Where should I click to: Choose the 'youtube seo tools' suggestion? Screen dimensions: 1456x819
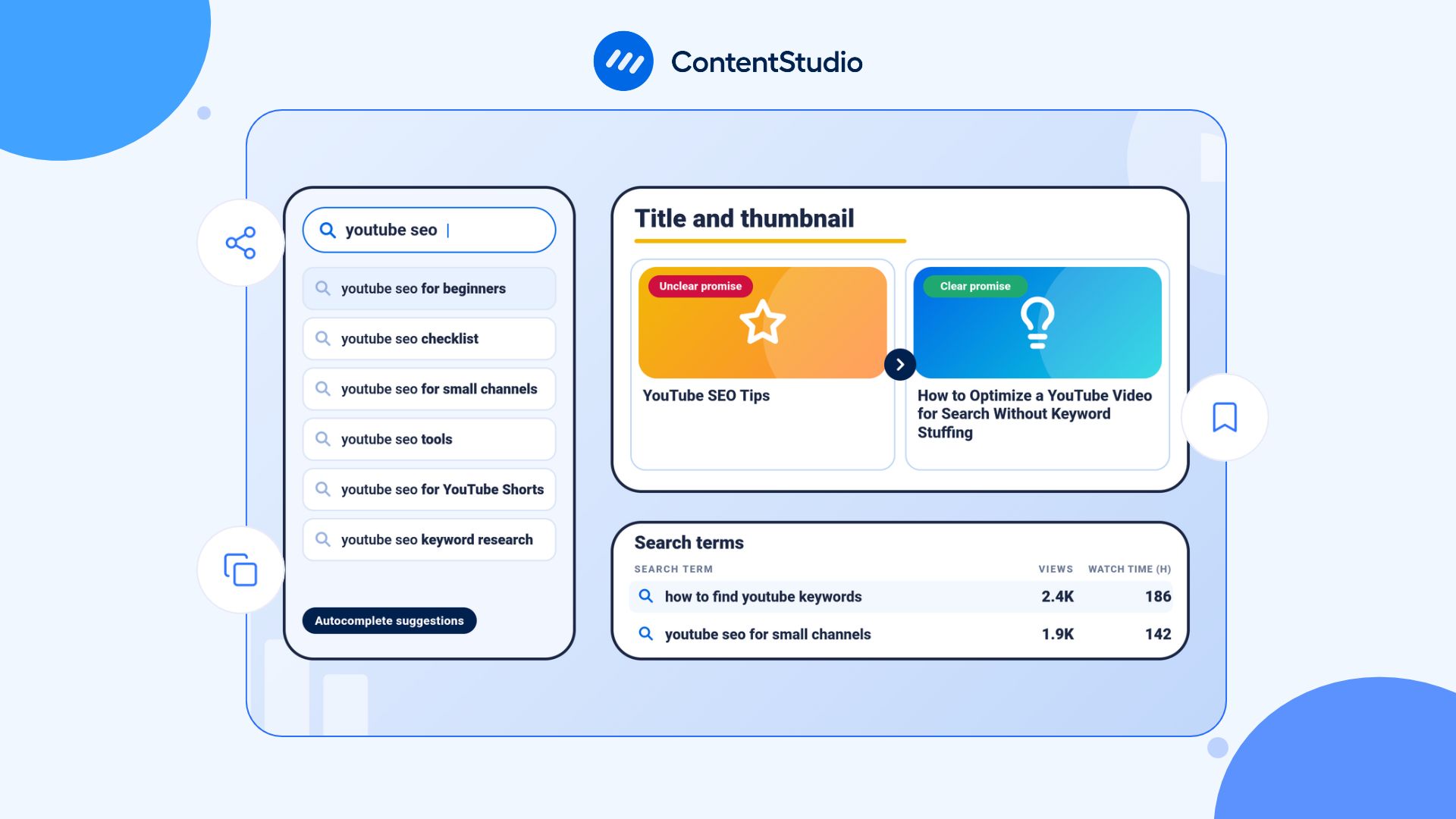(x=429, y=439)
